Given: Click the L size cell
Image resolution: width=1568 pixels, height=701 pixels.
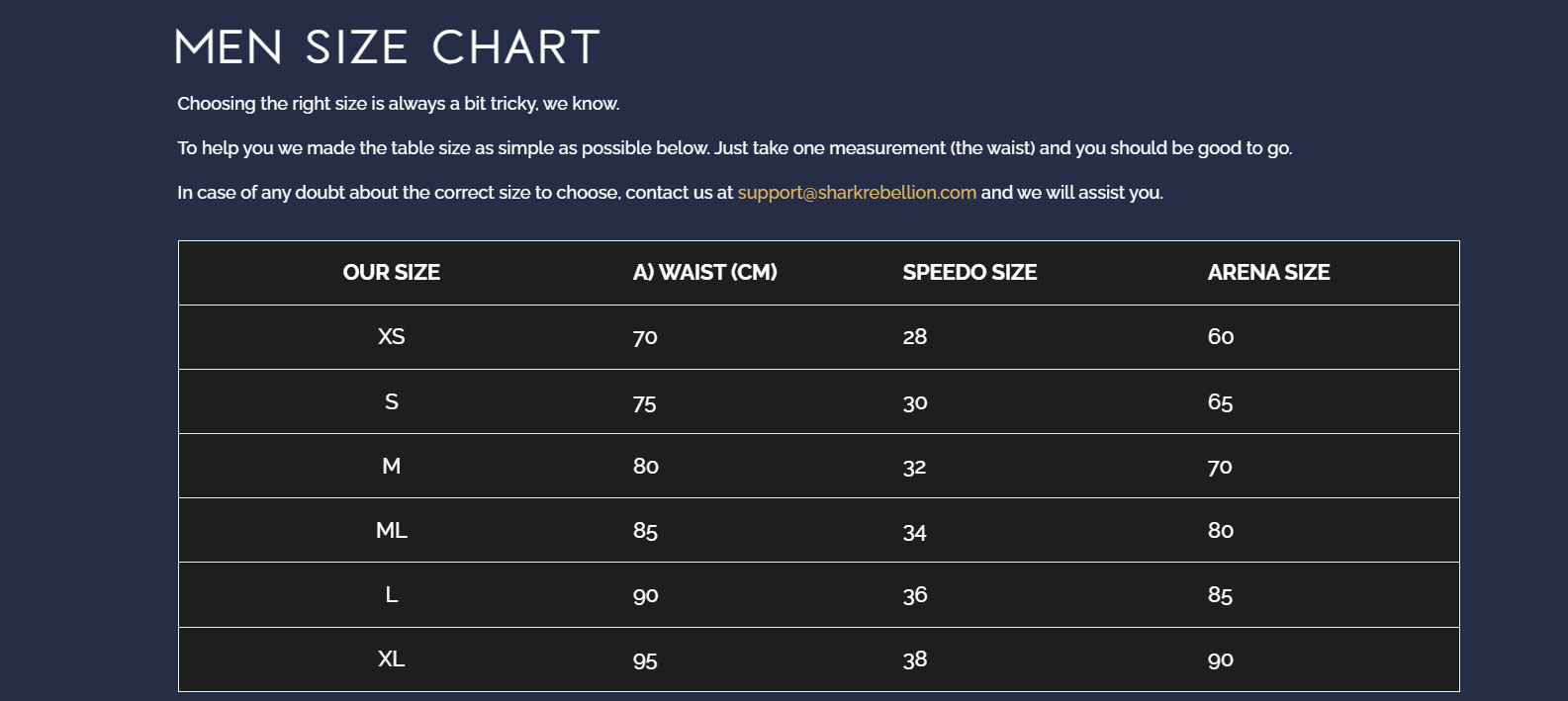Looking at the screenshot, I should (x=391, y=595).
